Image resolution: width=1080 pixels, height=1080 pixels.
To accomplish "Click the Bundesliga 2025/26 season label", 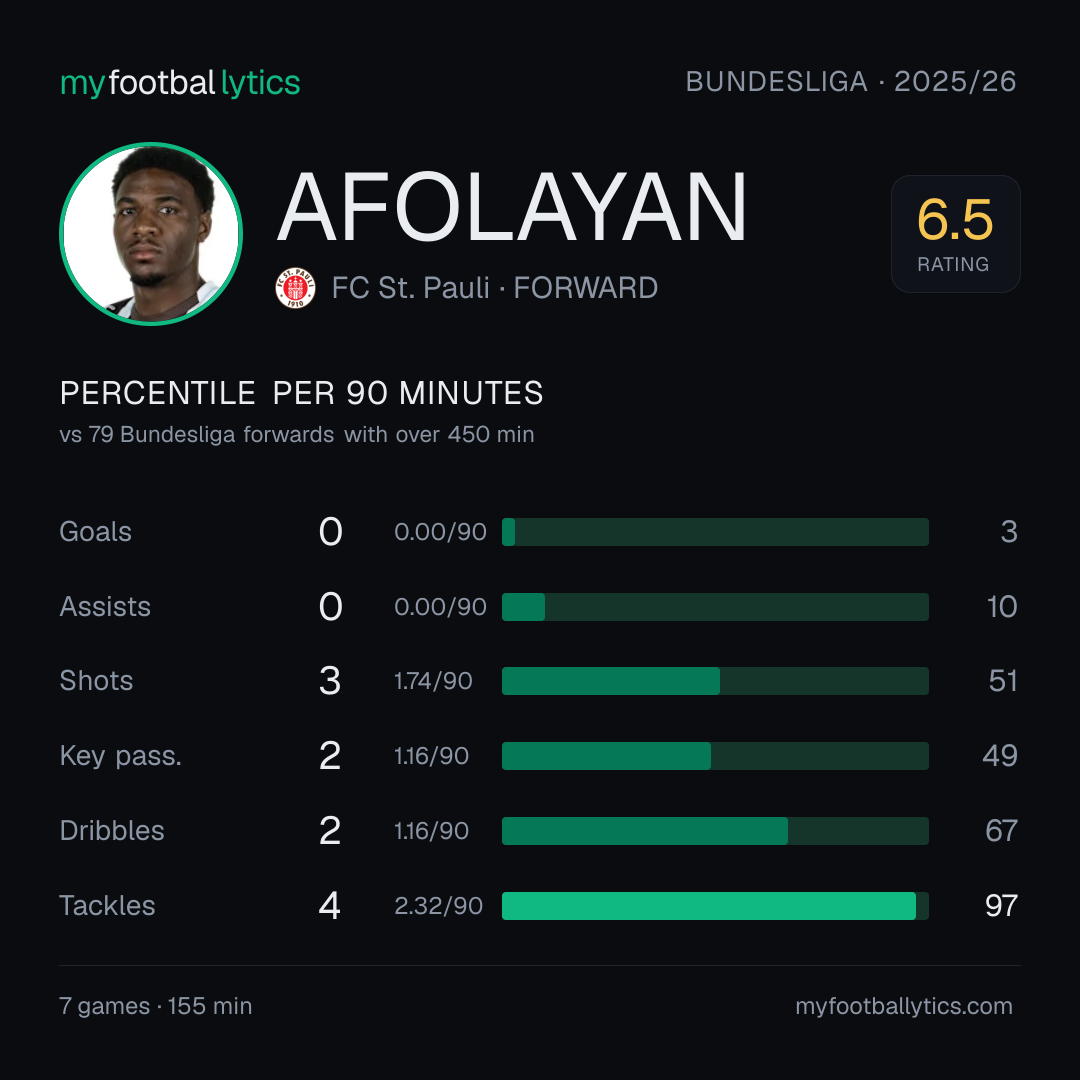I will tap(851, 82).
